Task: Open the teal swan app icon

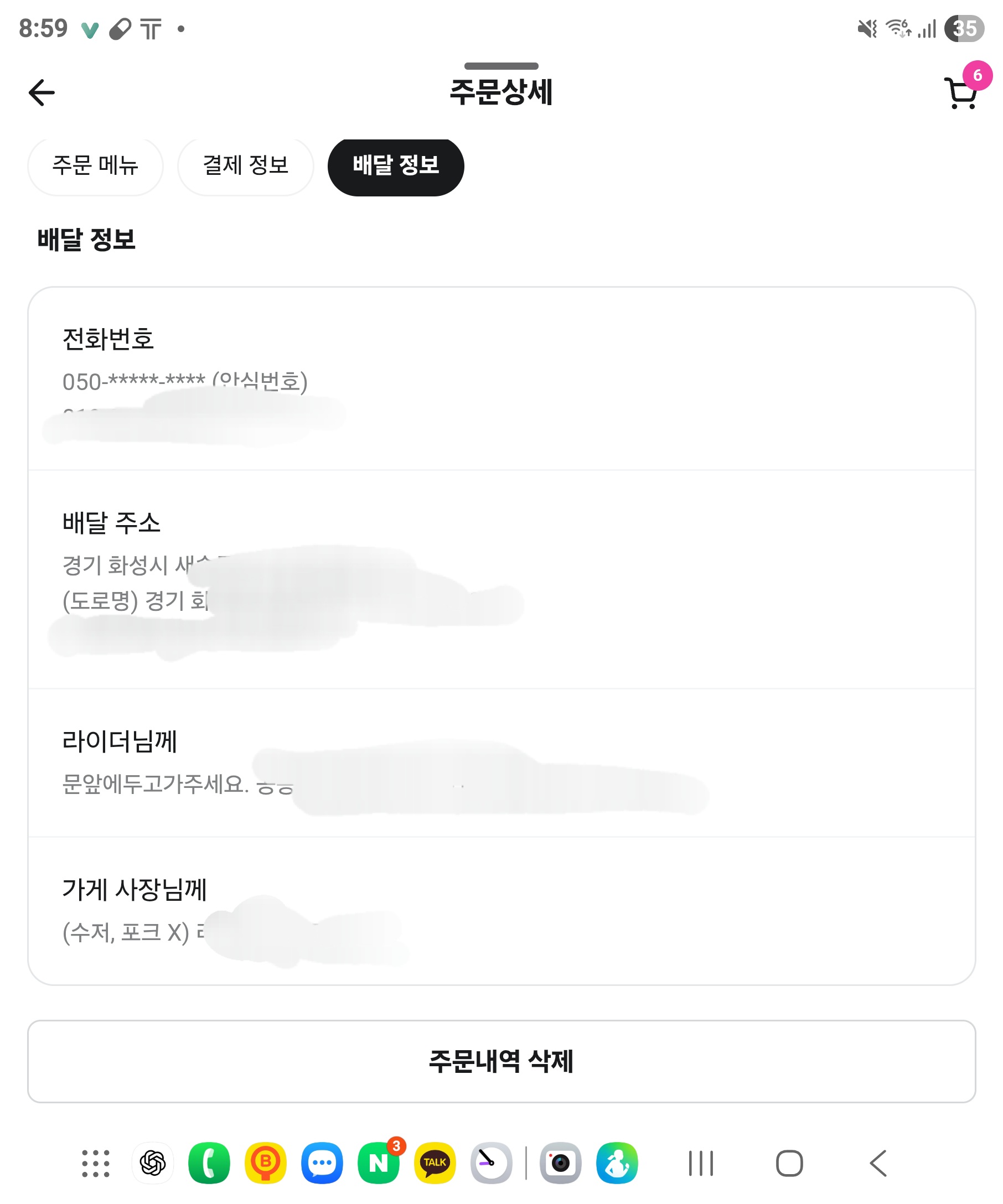Action: 617,1163
